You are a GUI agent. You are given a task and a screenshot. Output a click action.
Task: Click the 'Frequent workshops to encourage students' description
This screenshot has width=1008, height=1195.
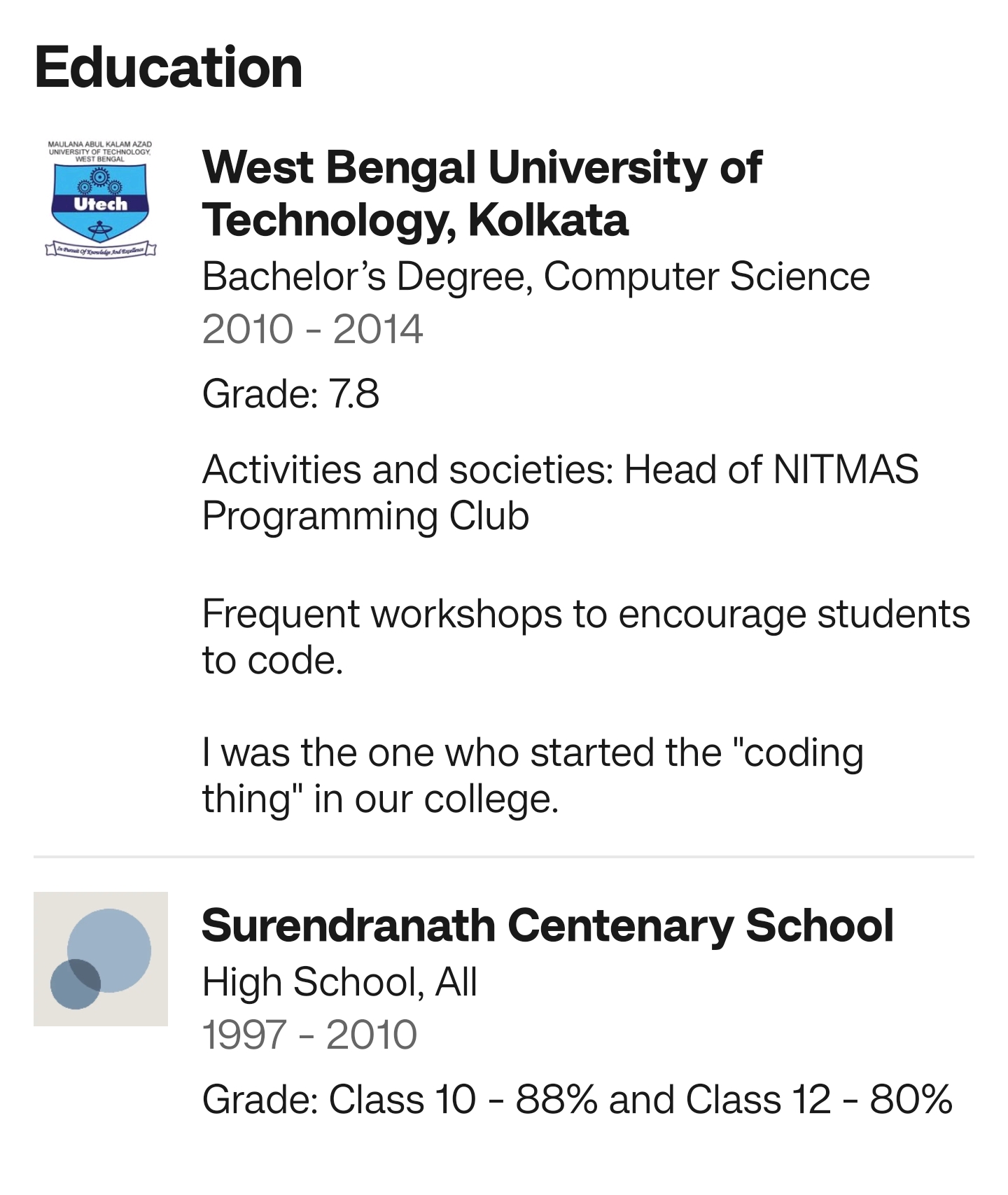(586, 637)
